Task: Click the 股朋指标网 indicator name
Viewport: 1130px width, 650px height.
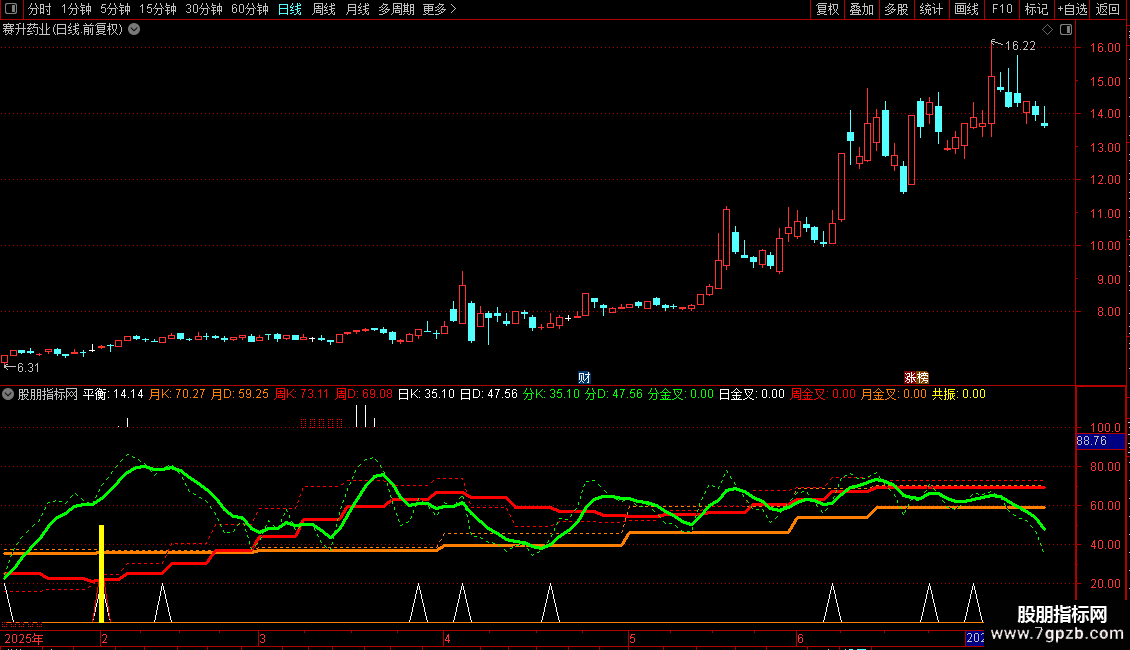Action: (x=48, y=394)
